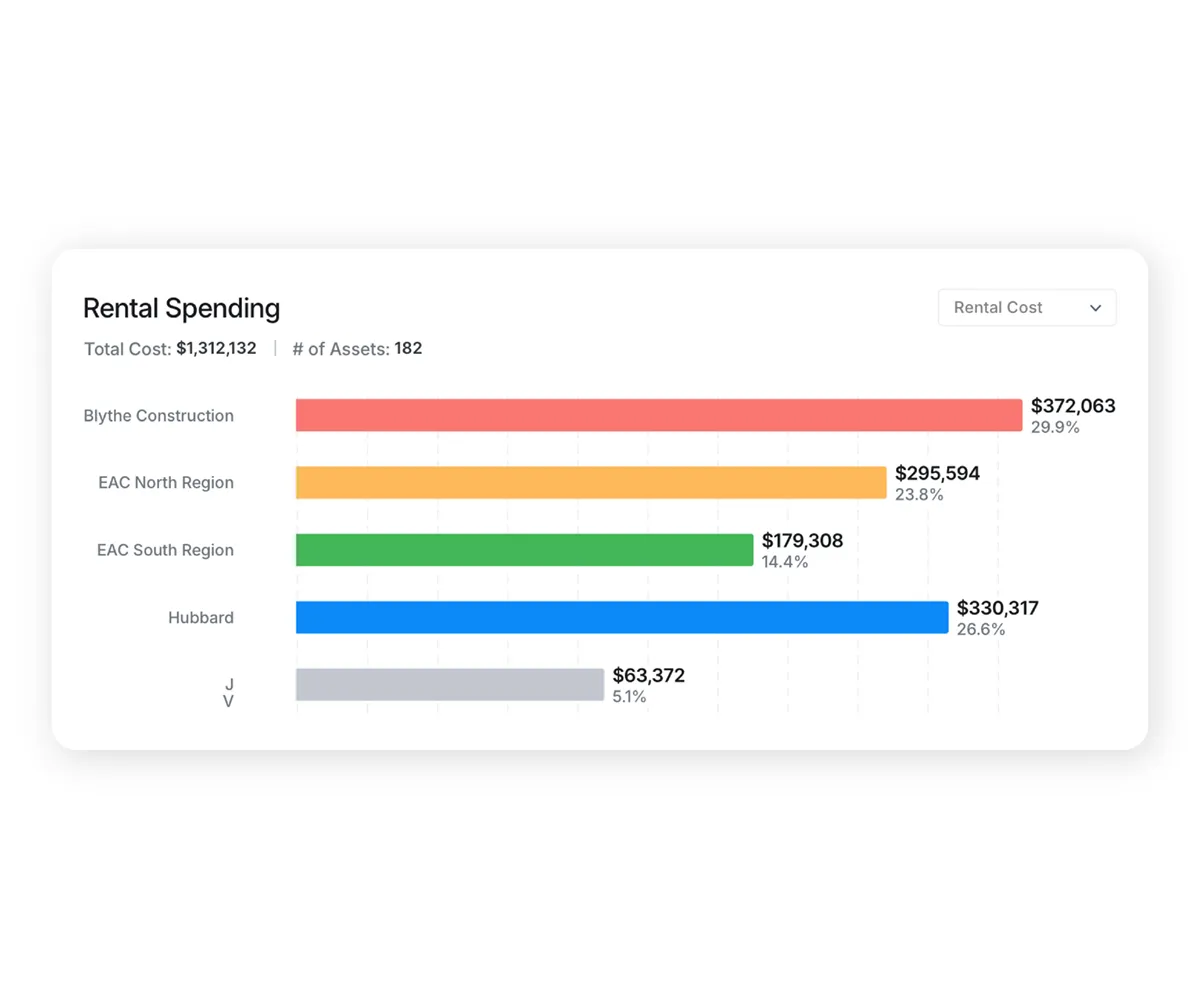This screenshot has height=998, width=1200.
Task: Click the Total Cost value $1,312,132
Action: point(216,348)
